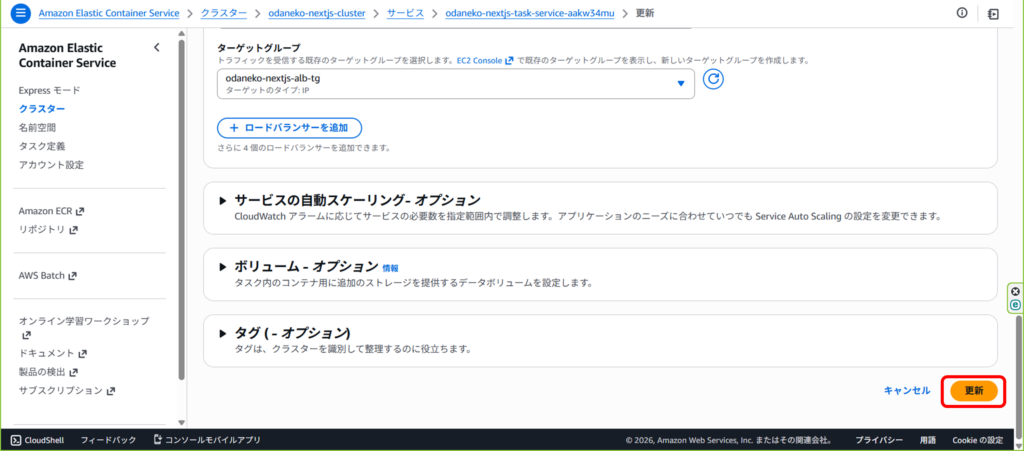1024x451 pixels.
Task: Open CloudShell from the footer
Action: click(x=37, y=440)
